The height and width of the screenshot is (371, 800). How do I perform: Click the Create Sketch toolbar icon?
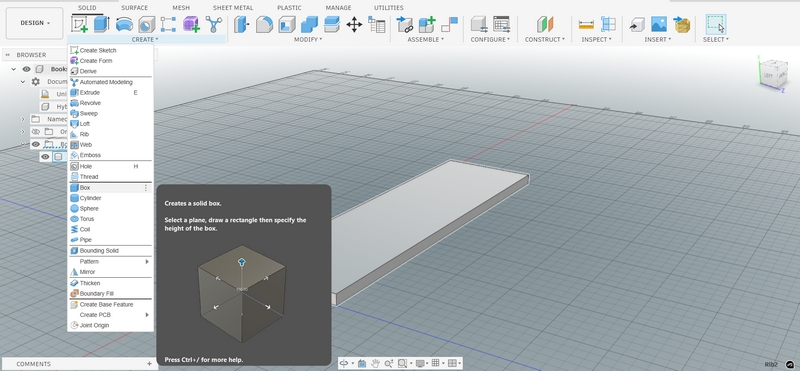tap(79, 24)
